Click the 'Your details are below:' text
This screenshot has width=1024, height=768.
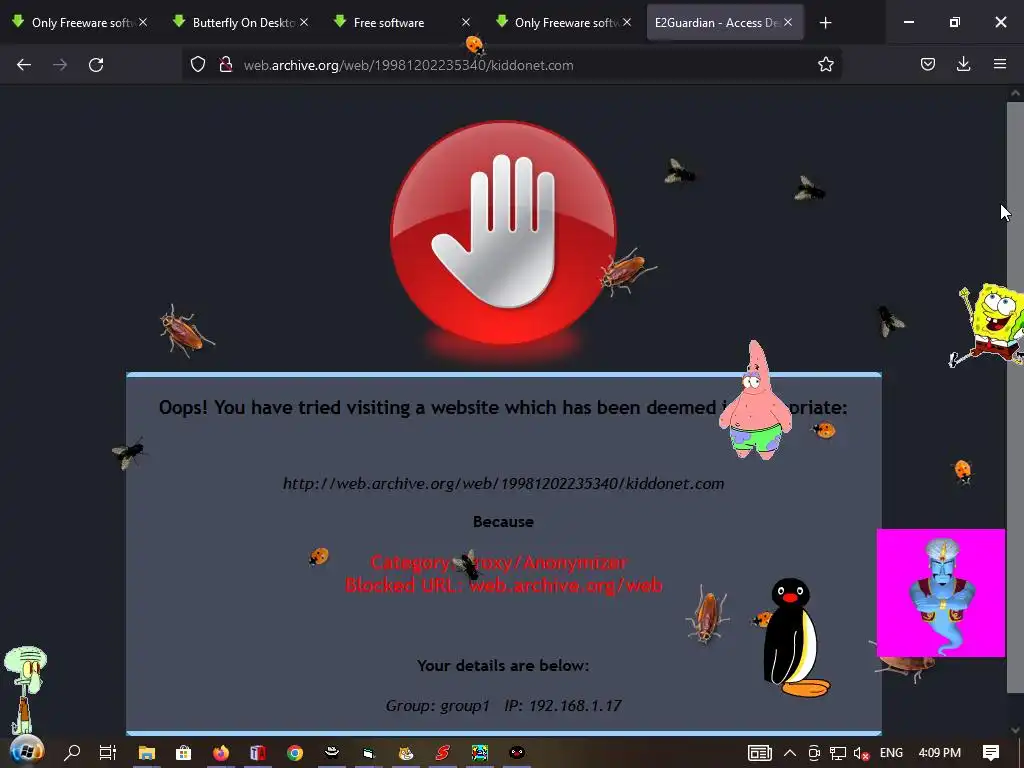point(503,665)
